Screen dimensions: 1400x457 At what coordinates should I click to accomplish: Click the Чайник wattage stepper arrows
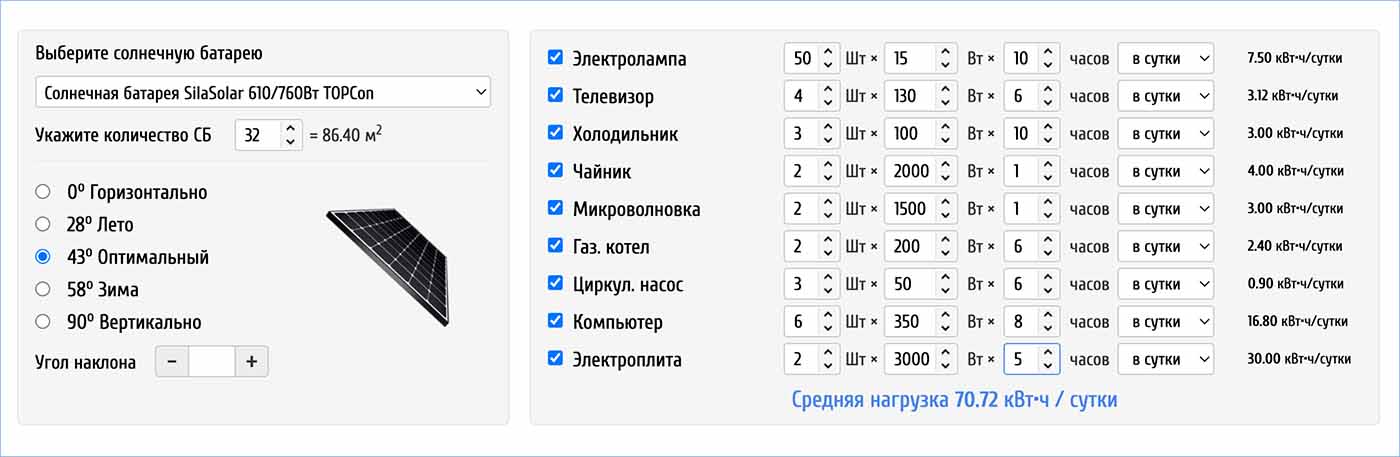click(x=946, y=171)
